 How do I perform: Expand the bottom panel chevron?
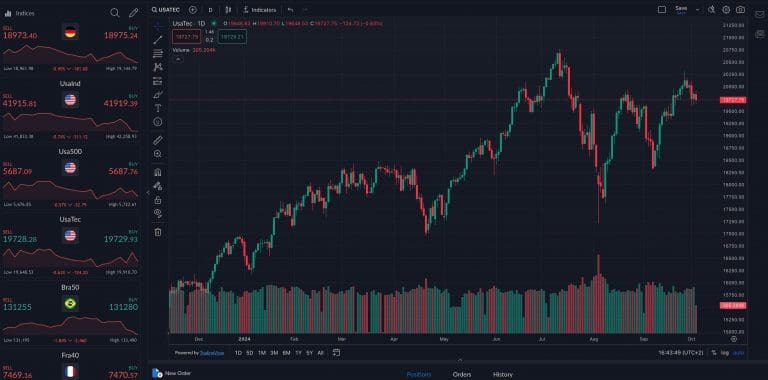(x=459, y=360)
